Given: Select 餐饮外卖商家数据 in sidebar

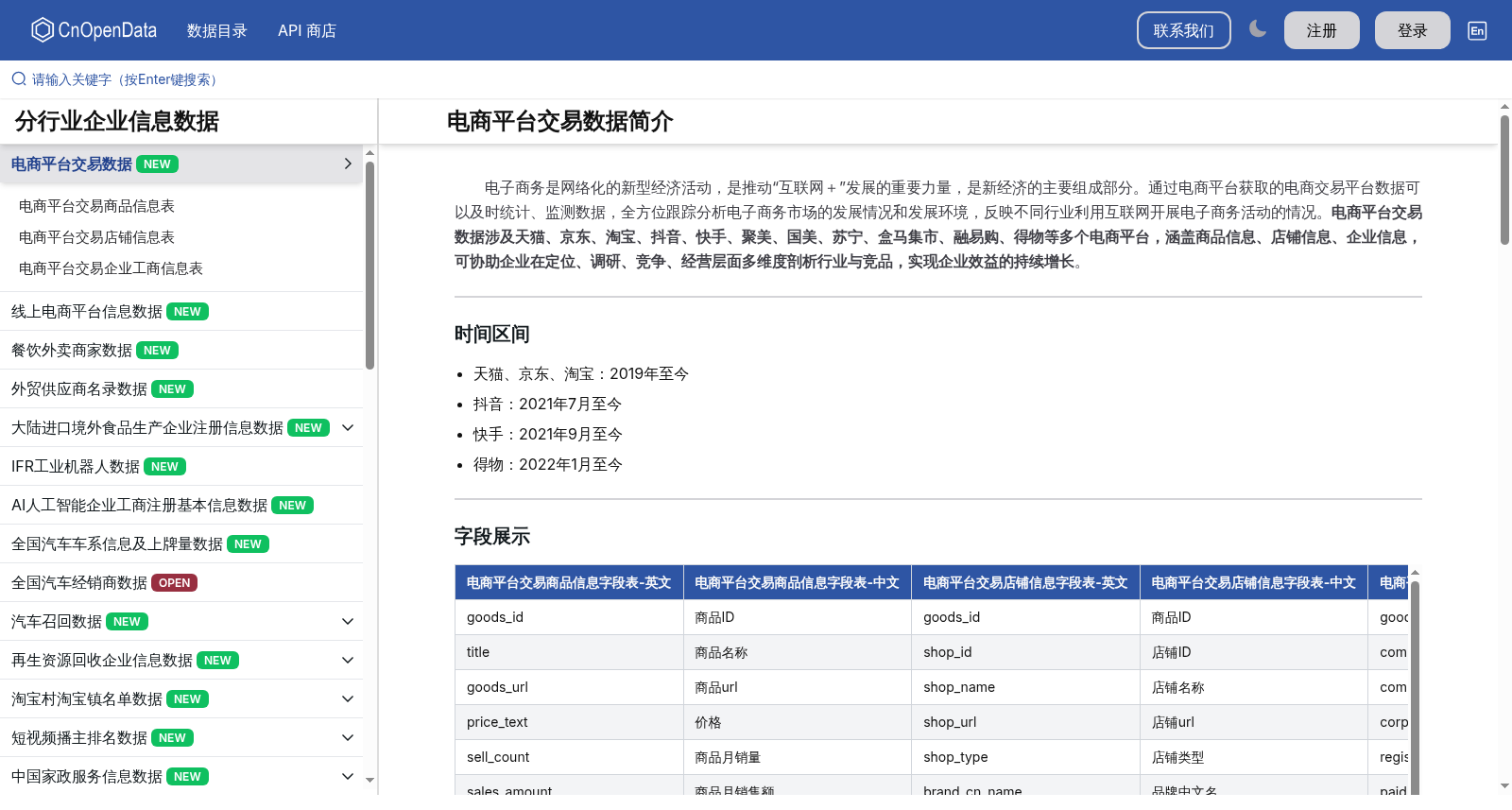Looking at the screenshot, I should [181, 350].
